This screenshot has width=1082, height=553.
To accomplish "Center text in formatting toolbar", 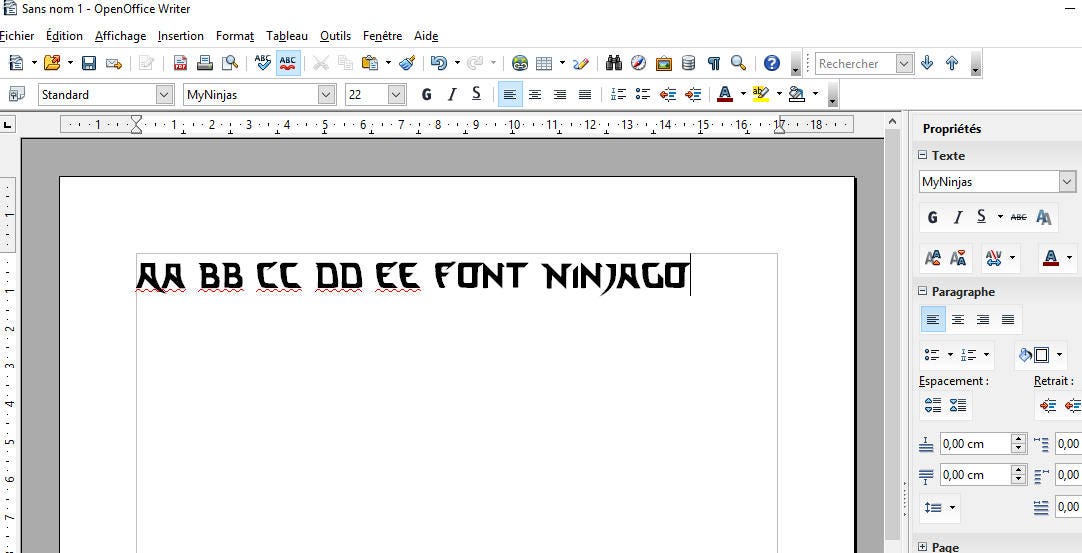I will pos(535,94).
